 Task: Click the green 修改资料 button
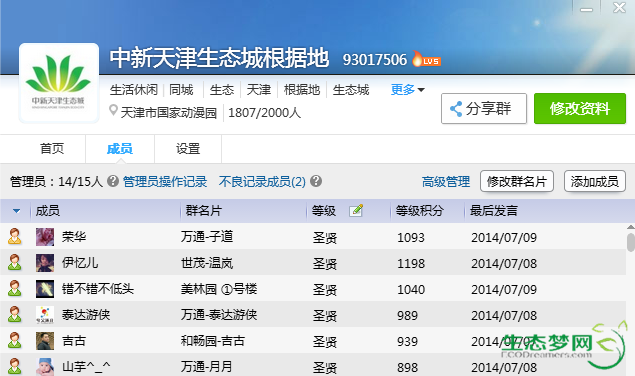pos(580,109)
